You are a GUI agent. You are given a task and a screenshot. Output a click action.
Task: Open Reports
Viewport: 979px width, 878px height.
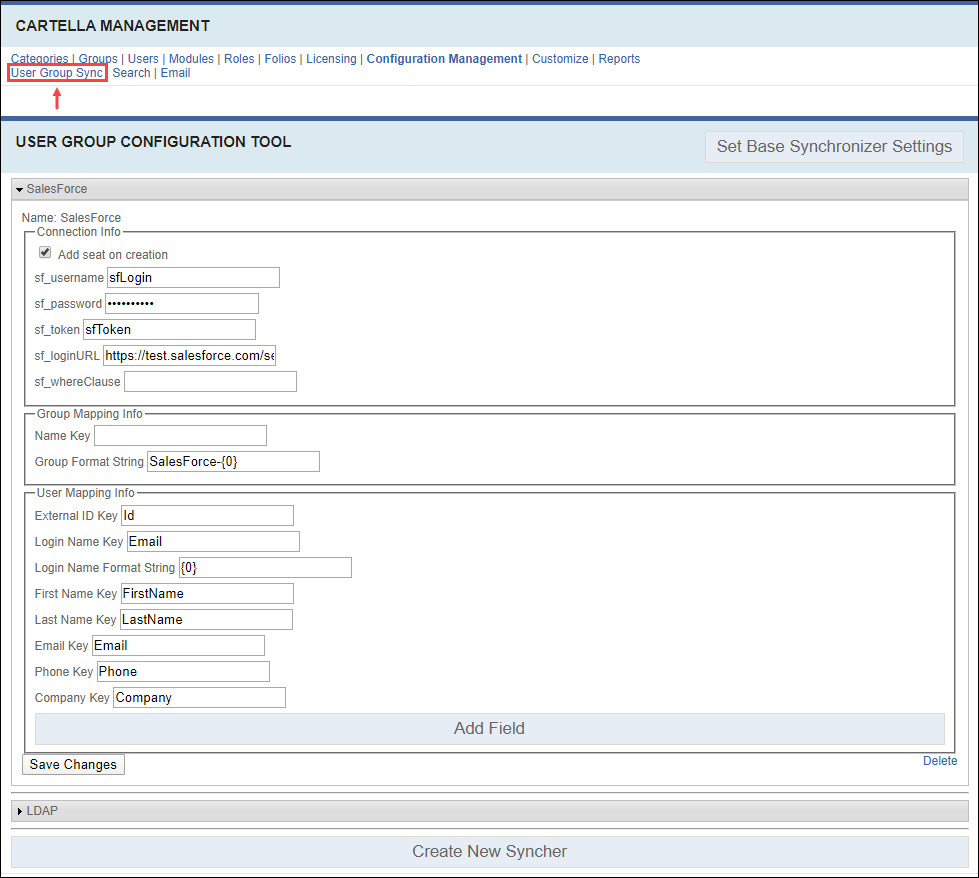[x=619, y=59]
